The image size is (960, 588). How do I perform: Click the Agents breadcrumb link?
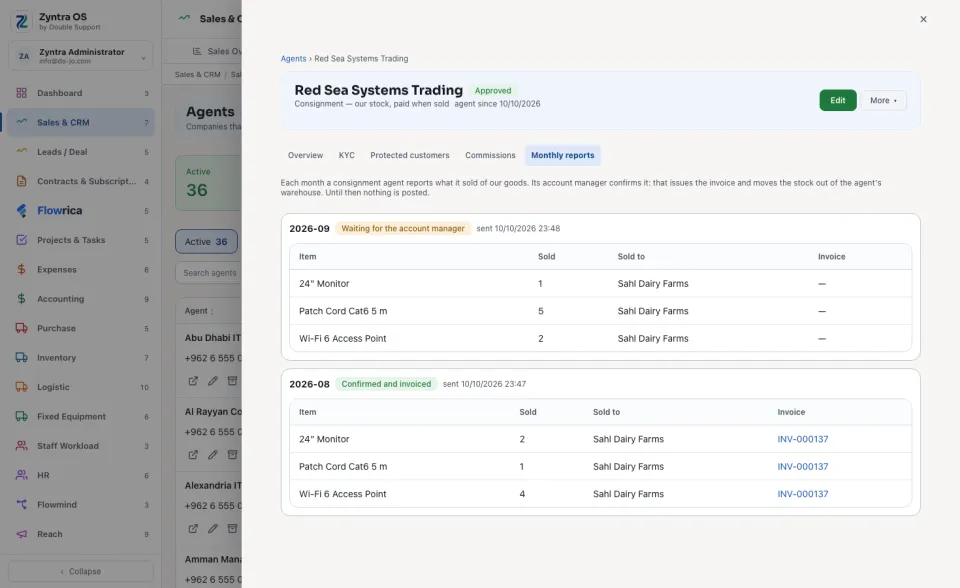[293, 58]
